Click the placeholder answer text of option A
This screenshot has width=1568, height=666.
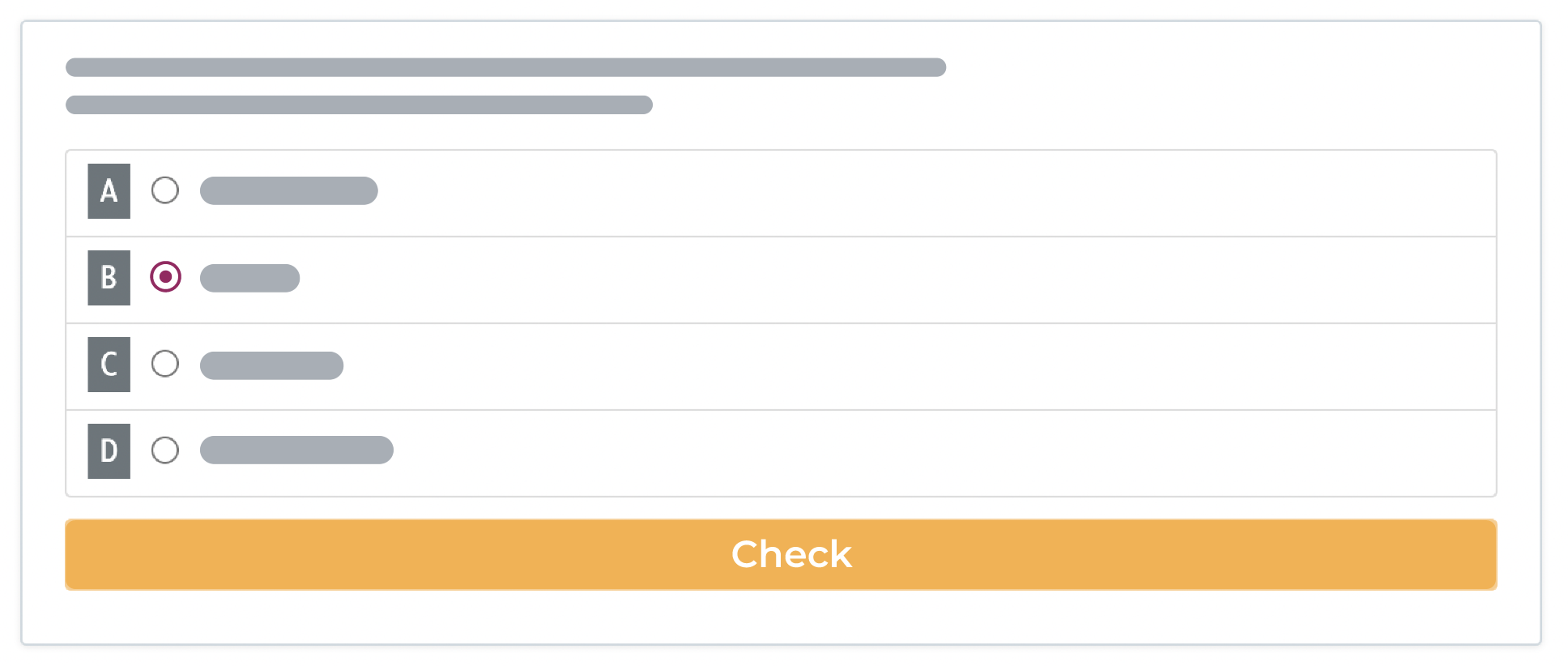[x=288, y=191]
